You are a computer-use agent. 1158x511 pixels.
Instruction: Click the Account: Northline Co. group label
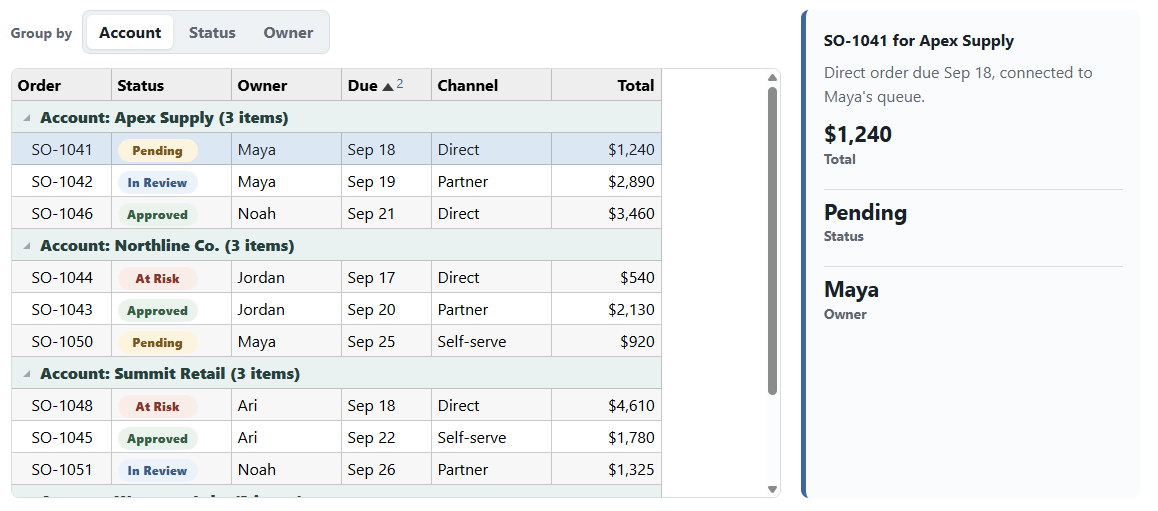point(167,245)
